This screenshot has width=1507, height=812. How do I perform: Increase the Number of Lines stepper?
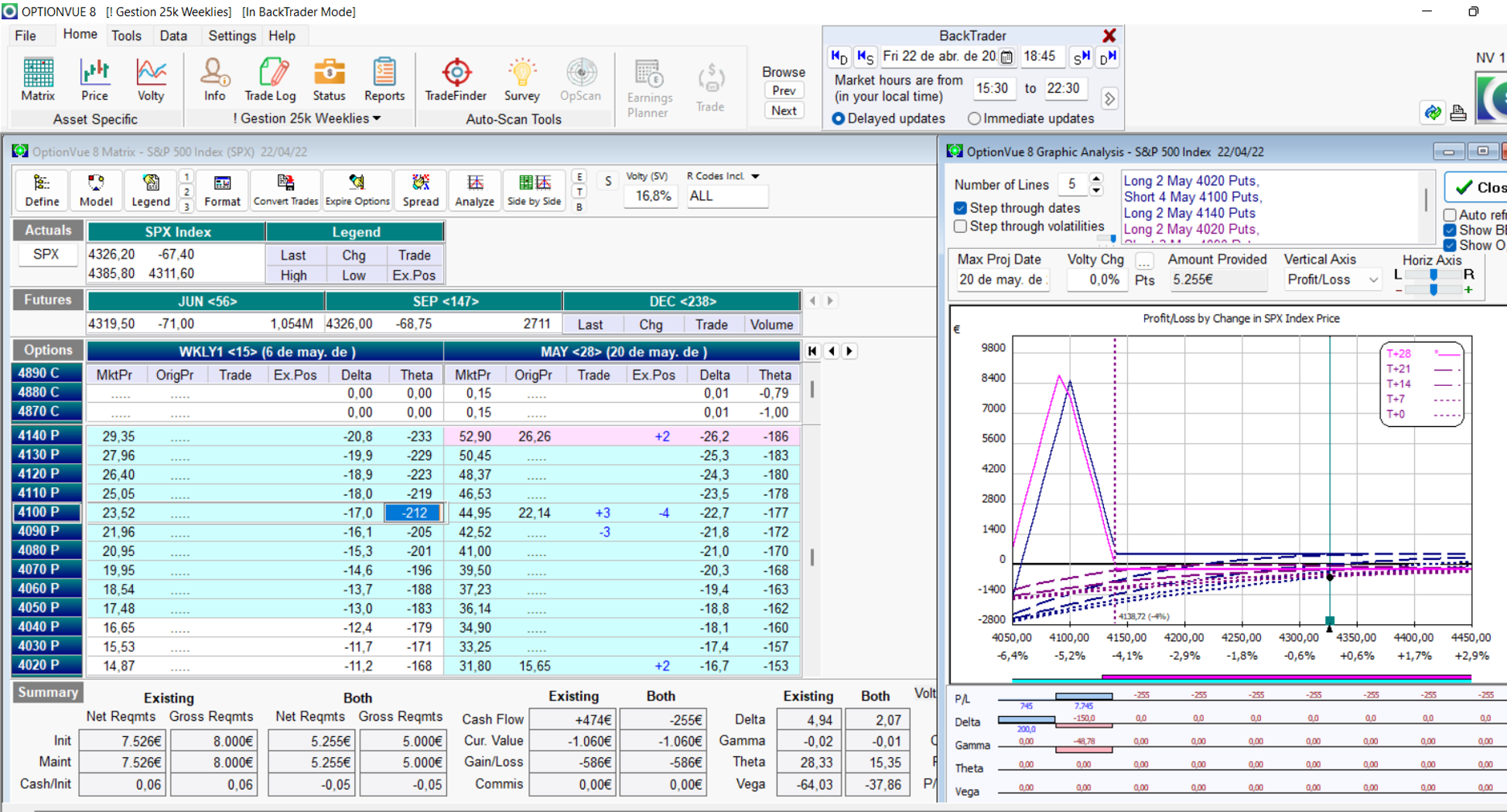coord(1096,179)
